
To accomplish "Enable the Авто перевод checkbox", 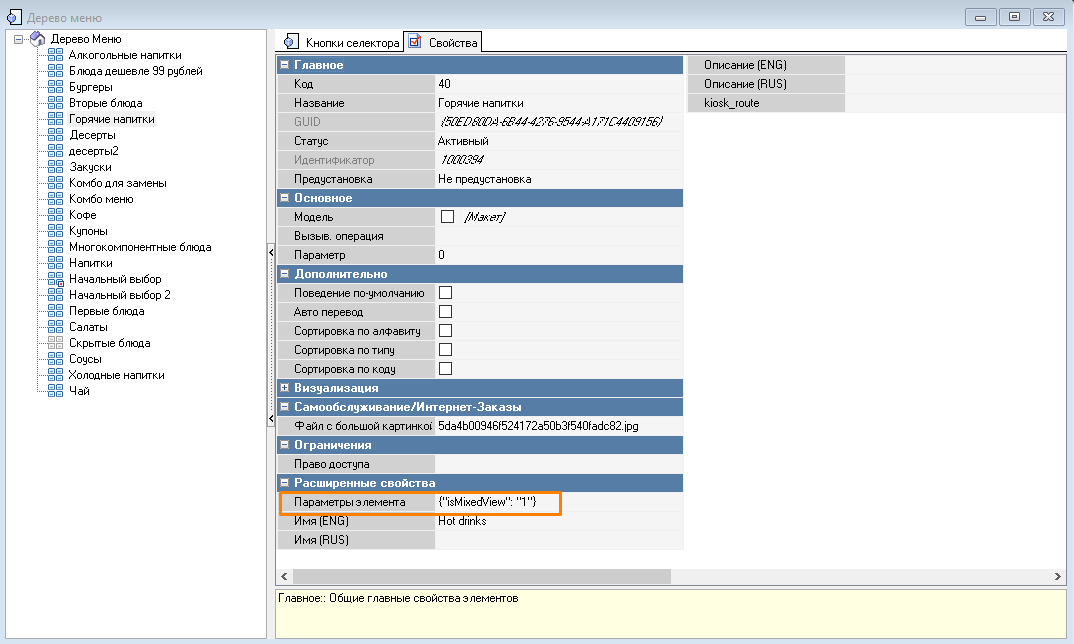I will click(x=446, y=312).
